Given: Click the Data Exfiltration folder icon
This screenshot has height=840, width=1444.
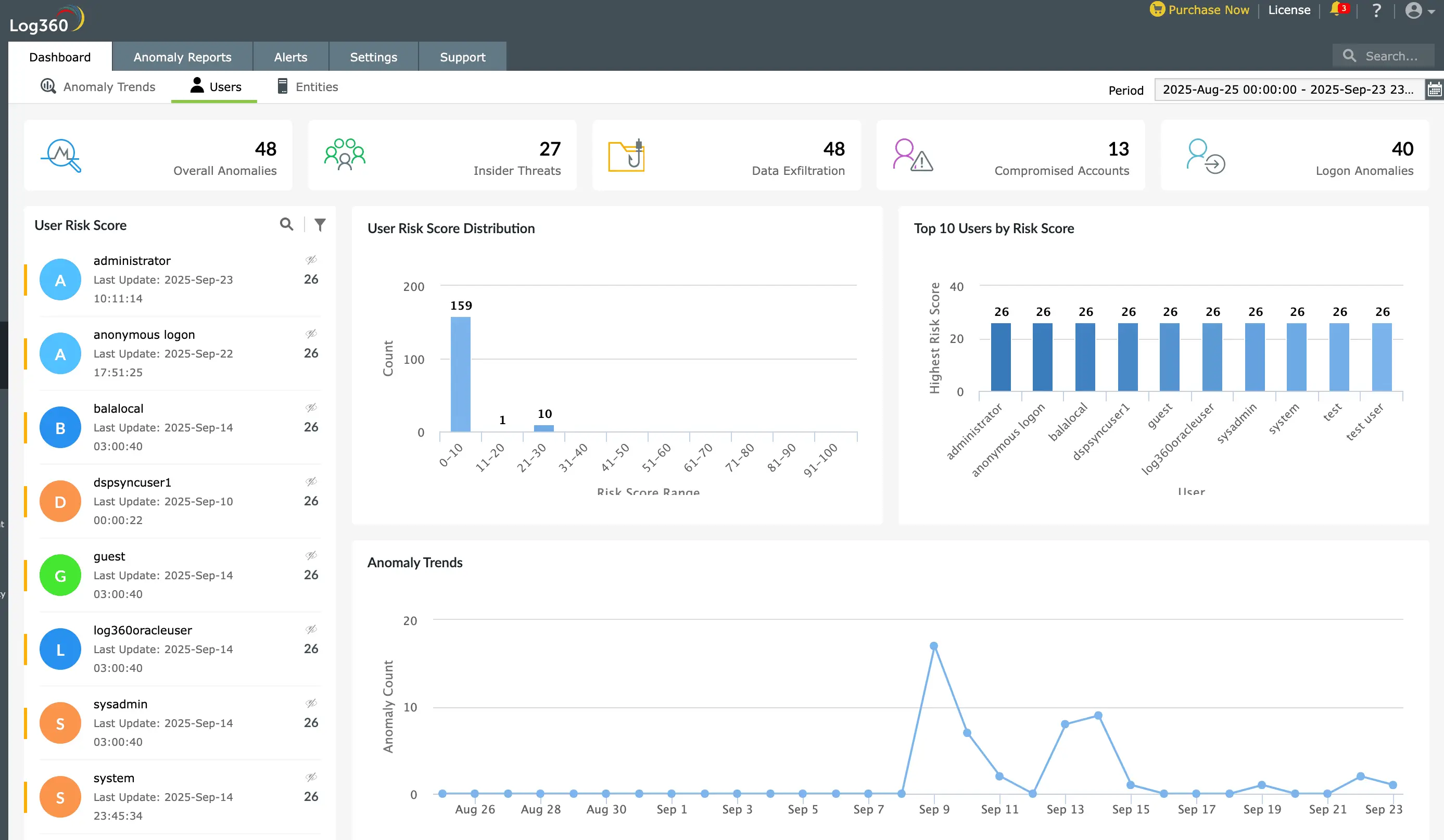Looking at the screenshot, I should [x=626, y=155].
